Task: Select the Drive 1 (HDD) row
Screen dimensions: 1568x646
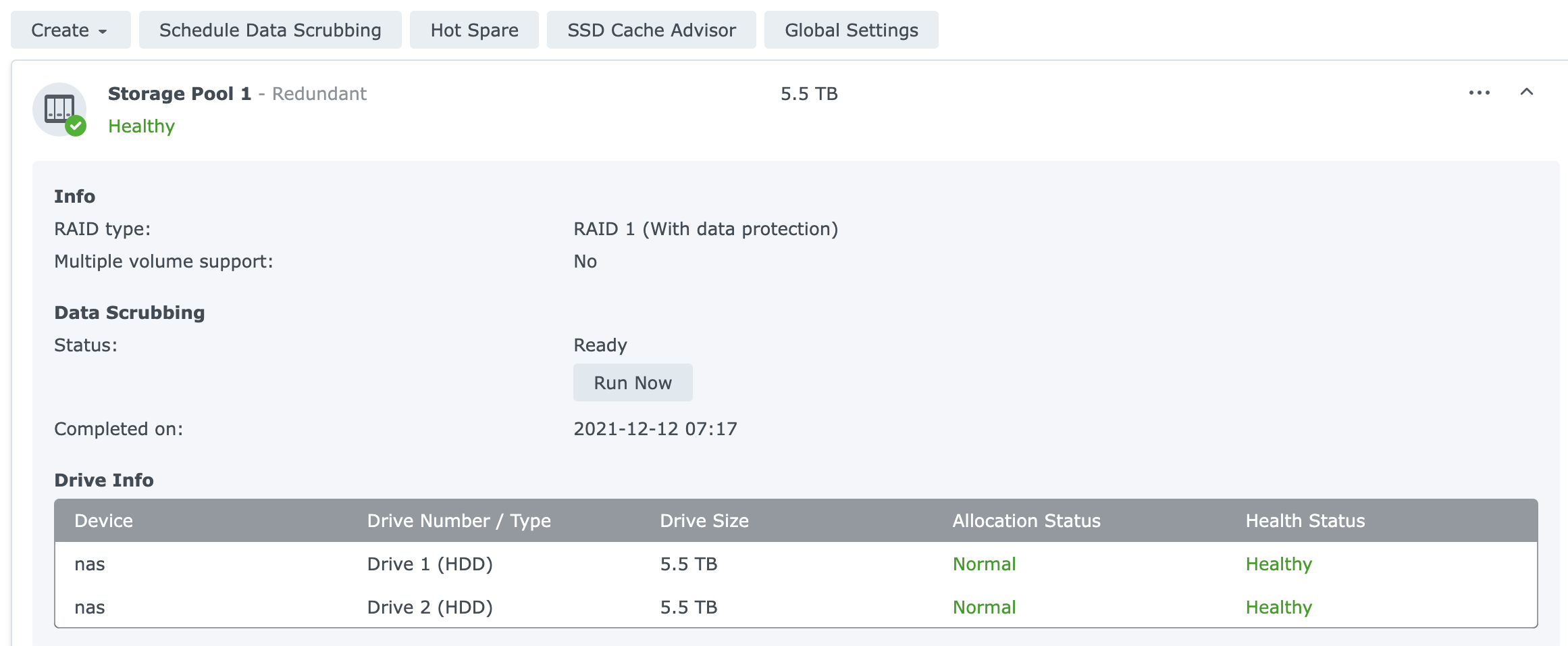Action: click(429, 564)
